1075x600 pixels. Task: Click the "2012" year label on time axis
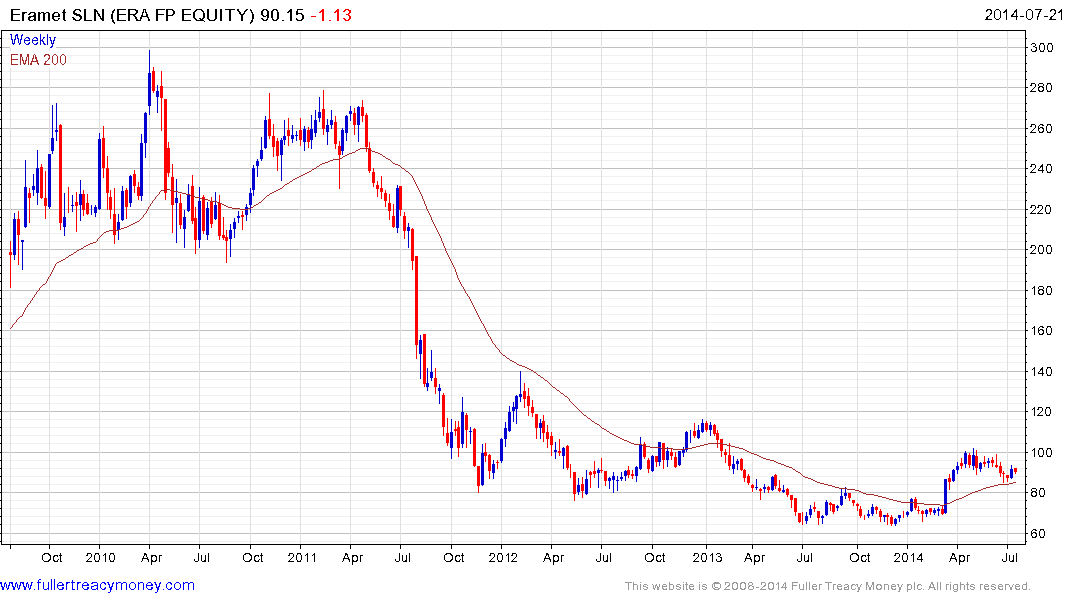click(503, 557)
